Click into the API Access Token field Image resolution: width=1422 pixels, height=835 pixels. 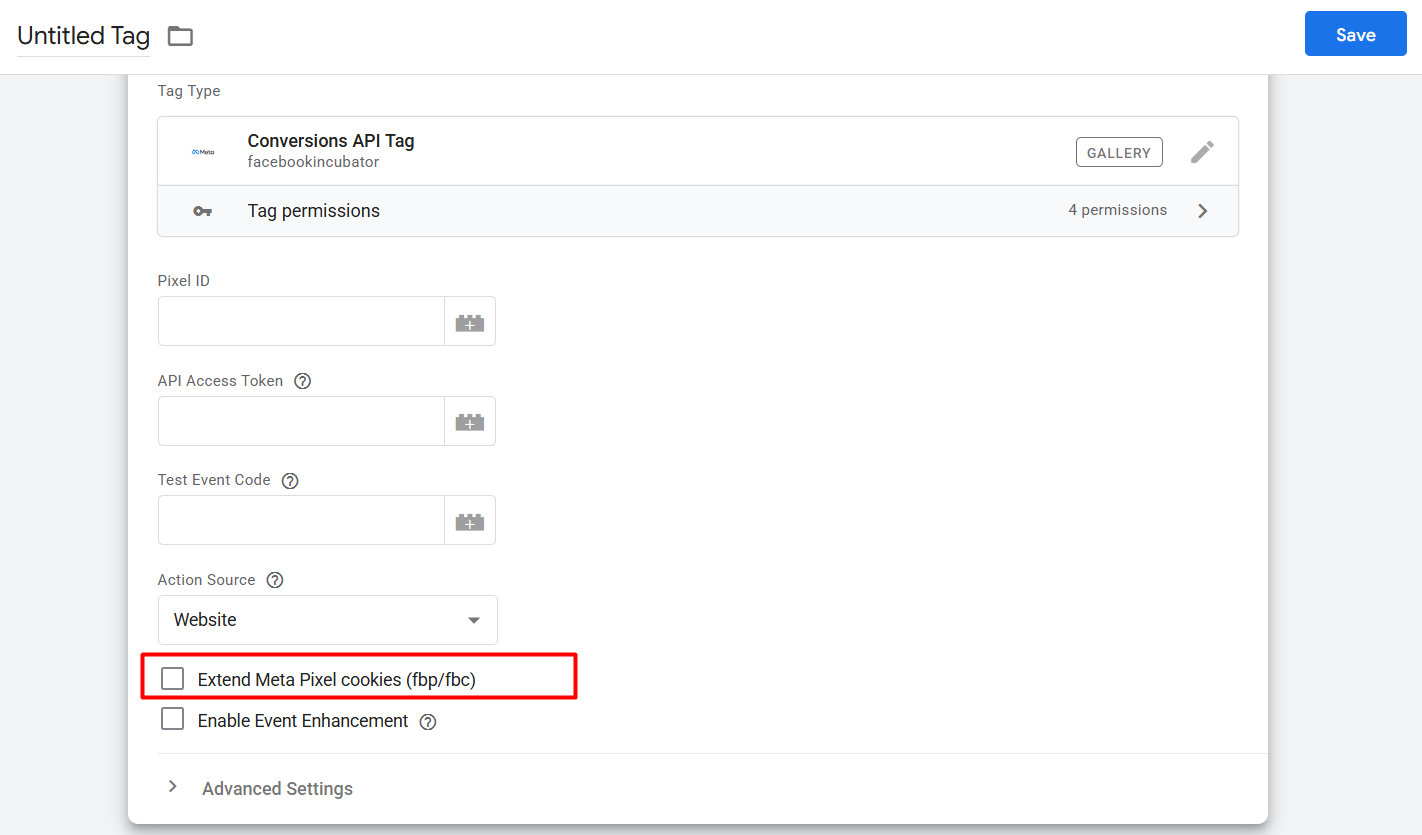pyautogui.click(x=301, y=421)
